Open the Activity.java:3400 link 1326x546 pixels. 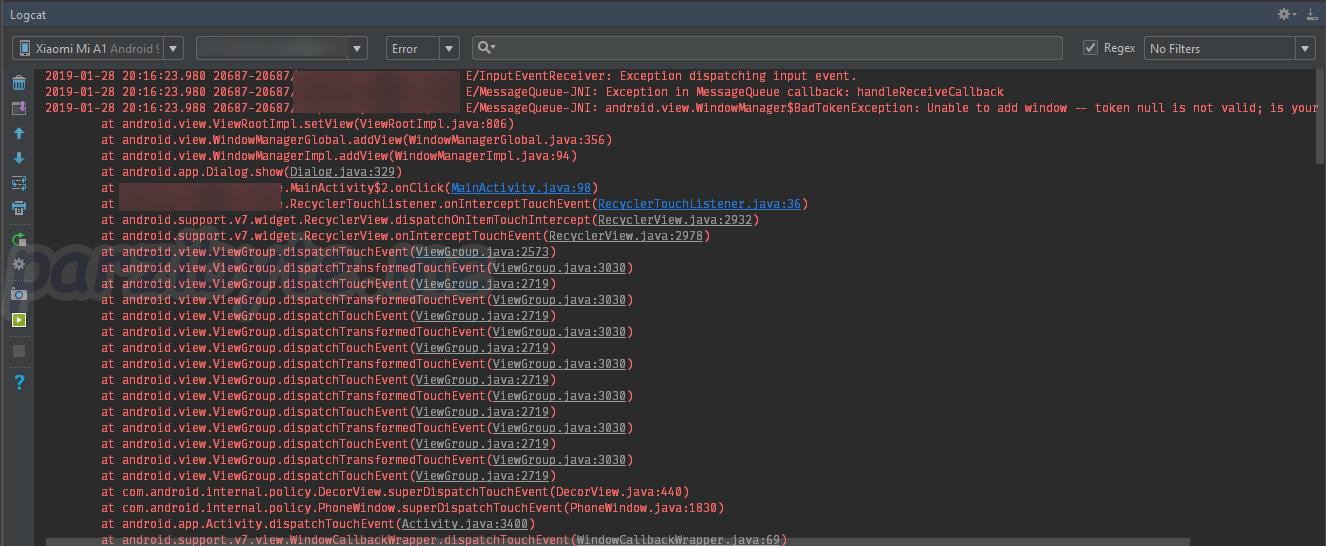tap(464, 524)
